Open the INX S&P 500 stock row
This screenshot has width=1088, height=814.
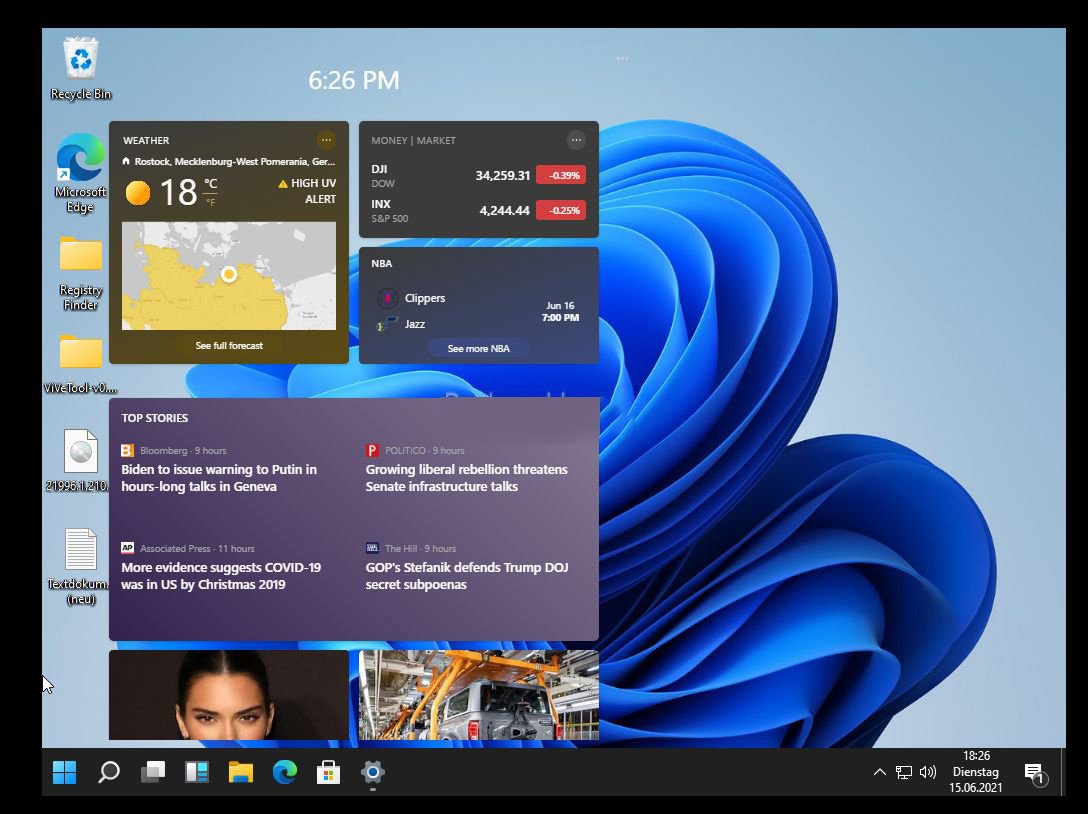click(x=479, y=210)
